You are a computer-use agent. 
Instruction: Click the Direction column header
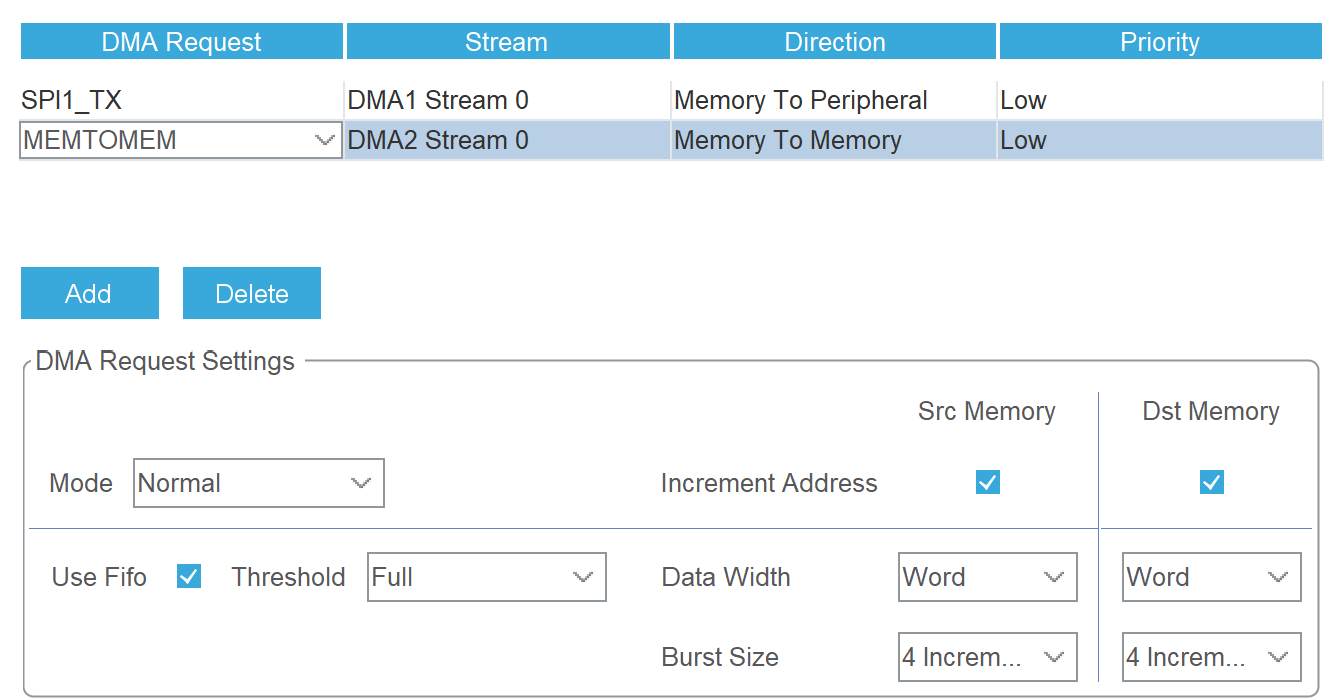(834, 42)
